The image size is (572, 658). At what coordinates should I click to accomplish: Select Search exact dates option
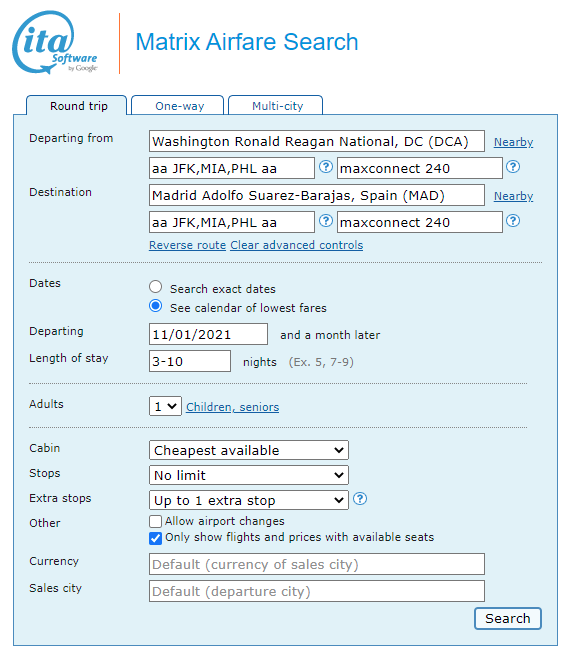coord(156,287)
